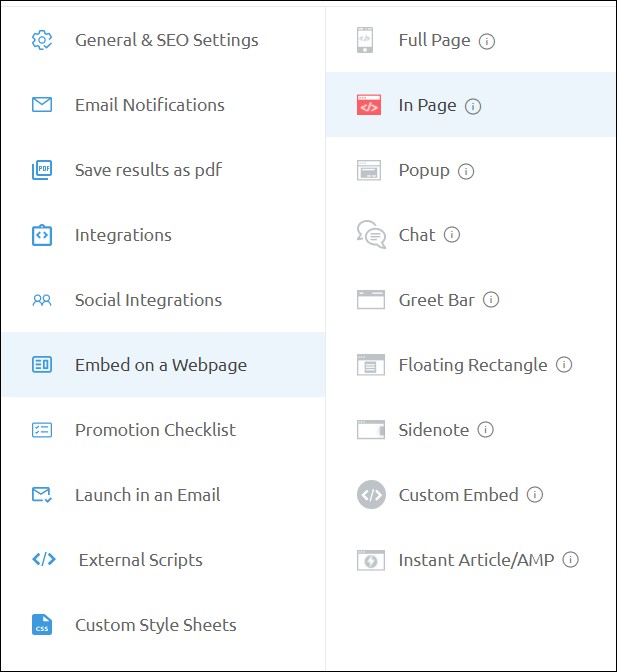Choose the Sidenote embed type

(433, 430)
